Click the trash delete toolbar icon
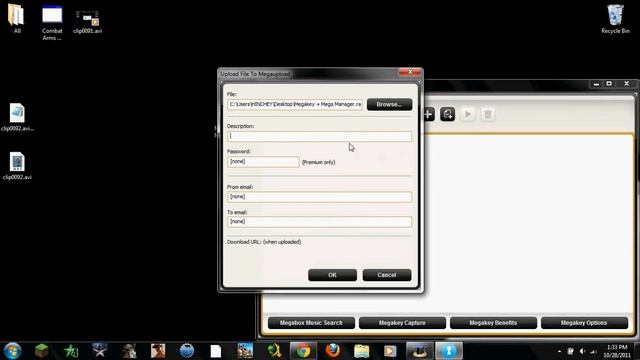Image resolution: width=640 pixels, height=360 pixels. coord(488,114)
